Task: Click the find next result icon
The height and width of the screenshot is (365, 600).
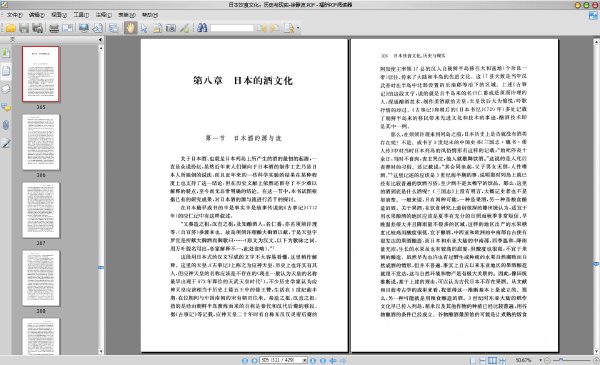Action: pos(275,28)
